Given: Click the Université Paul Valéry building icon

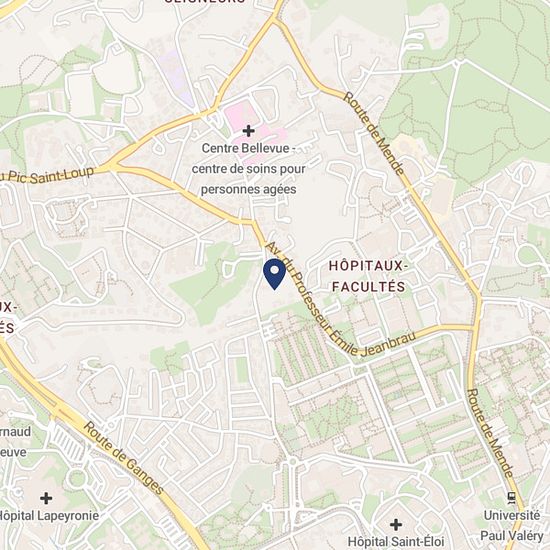Looking at the screenshot, I should pyautogui.click(x=511, y=498).
